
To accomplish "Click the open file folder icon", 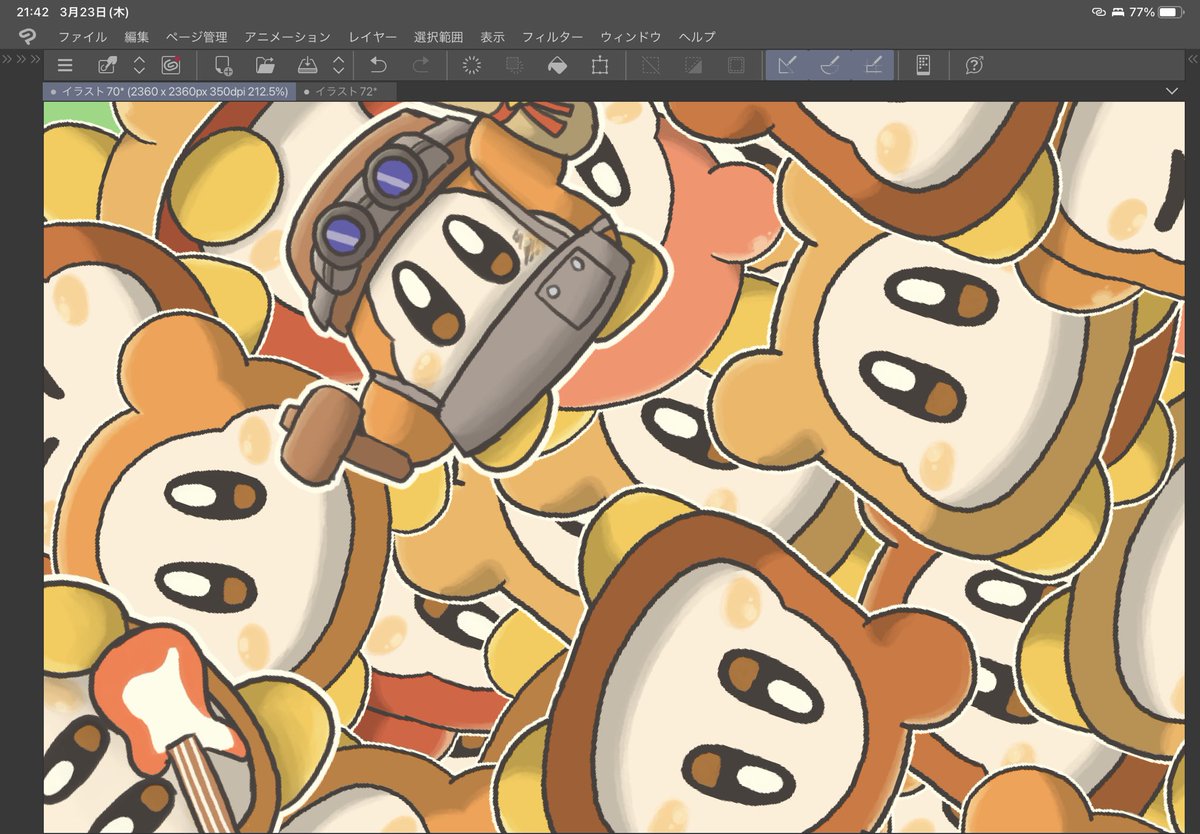I will (x=265, y=66).
